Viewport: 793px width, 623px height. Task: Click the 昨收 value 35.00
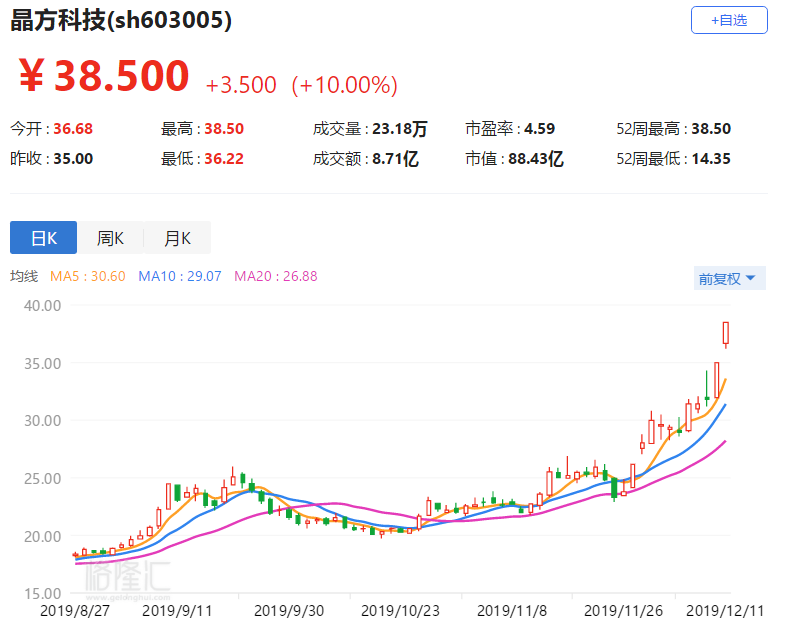(73, 159)
